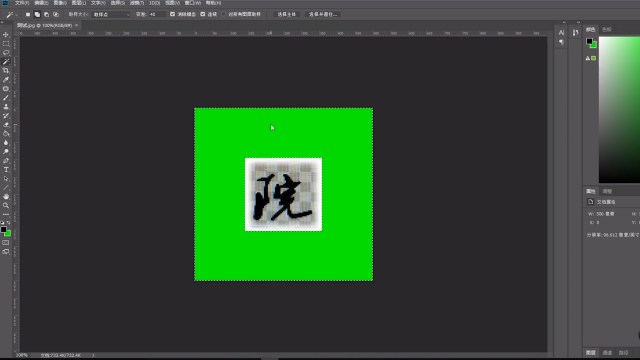
Task: Select the Horizontal Type tool
Action: pyautogui.click(x=6, y=169)
